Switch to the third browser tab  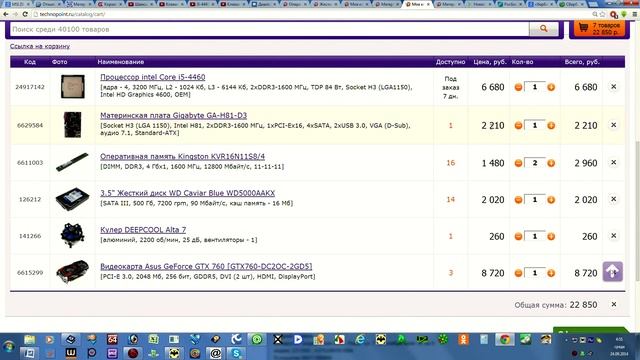click(x=79, y=4)
